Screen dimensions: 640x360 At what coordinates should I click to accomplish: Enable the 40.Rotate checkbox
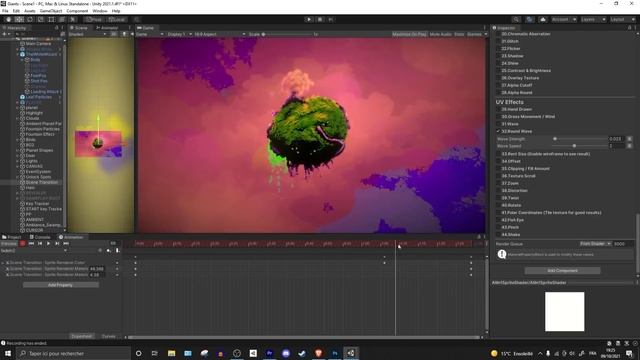498,205
